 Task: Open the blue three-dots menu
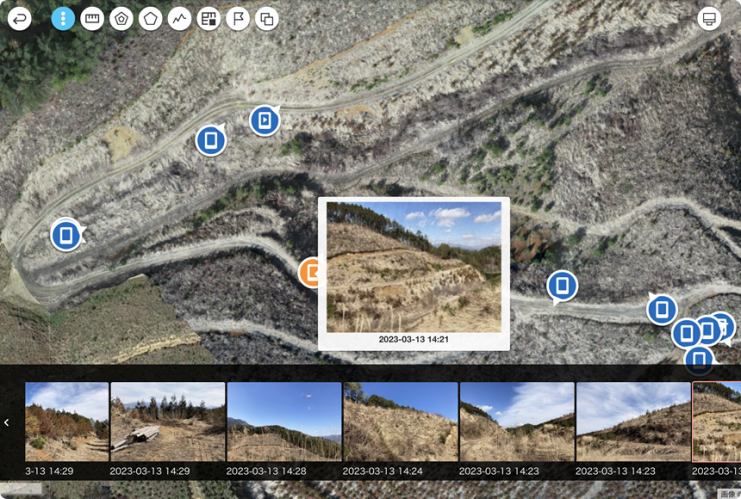[63, 19]
